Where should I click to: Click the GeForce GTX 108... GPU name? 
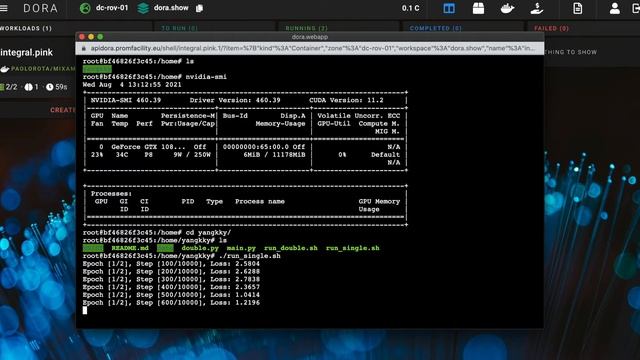[149, 147]
